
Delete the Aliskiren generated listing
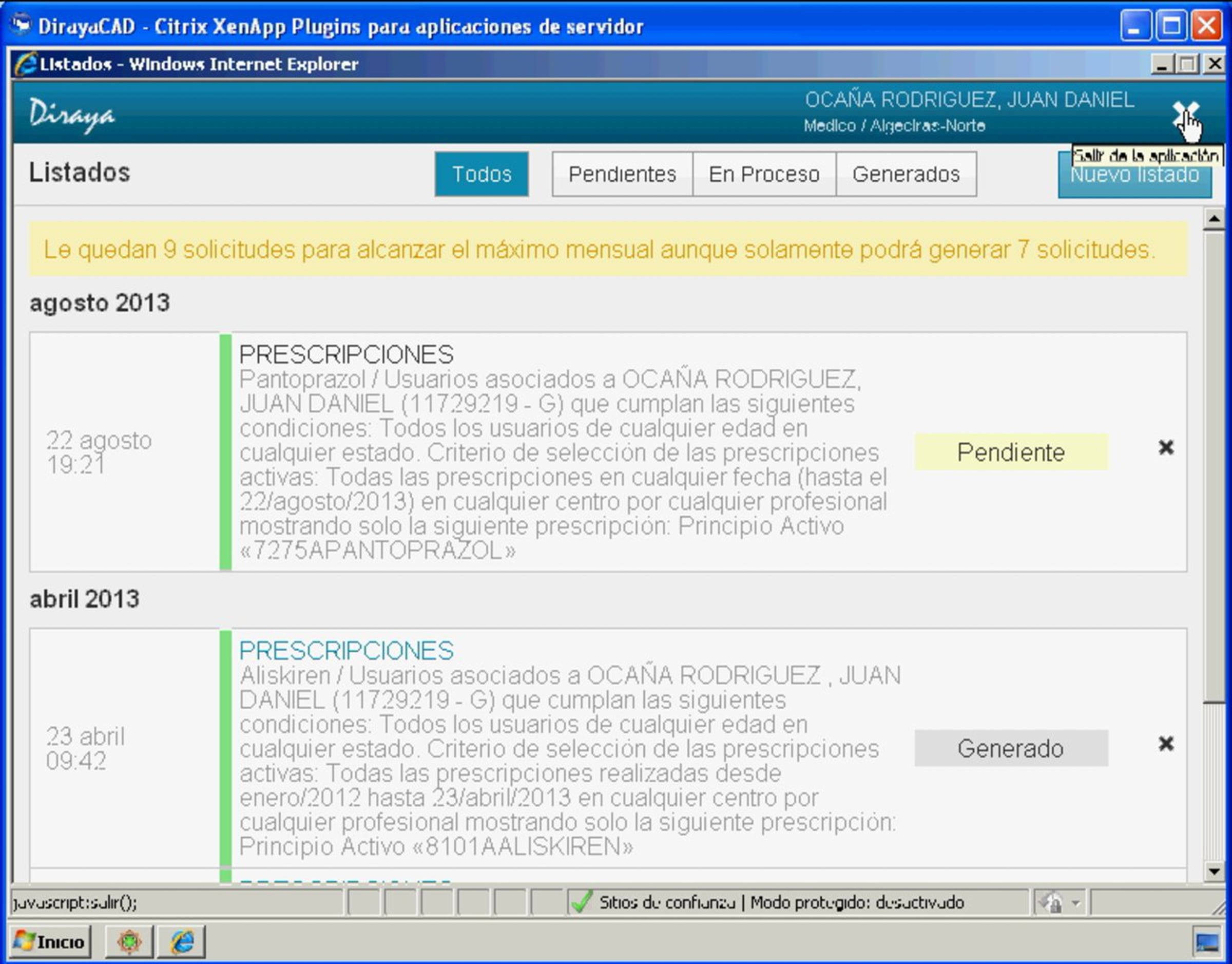(x=1166, y=743)
